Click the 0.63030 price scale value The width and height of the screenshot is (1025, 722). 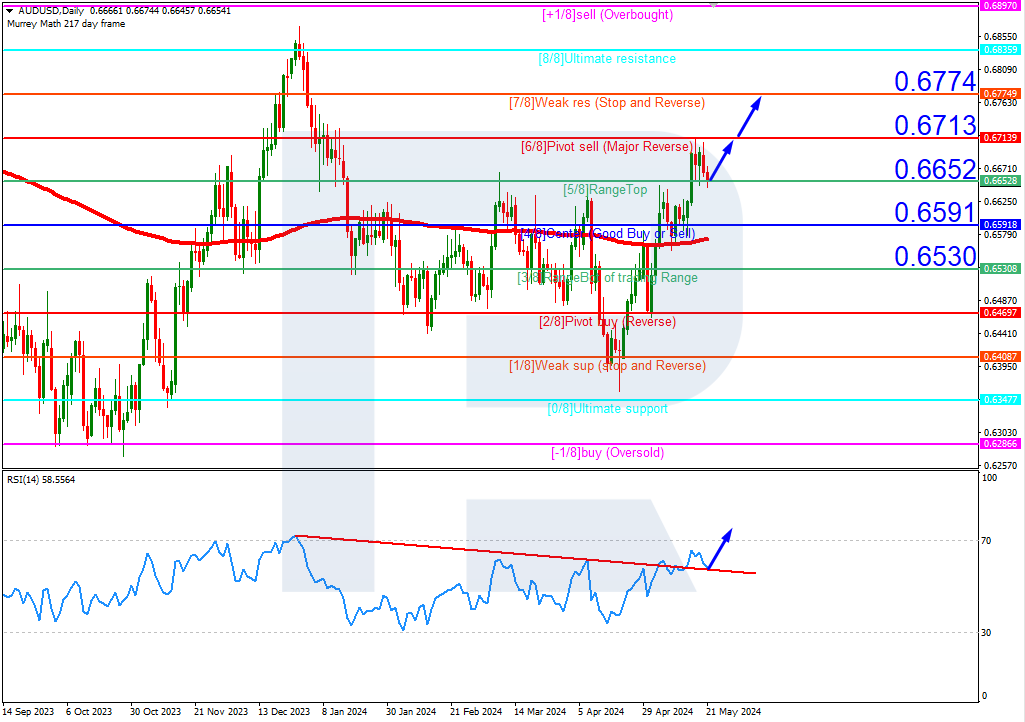coord(1000,432)
